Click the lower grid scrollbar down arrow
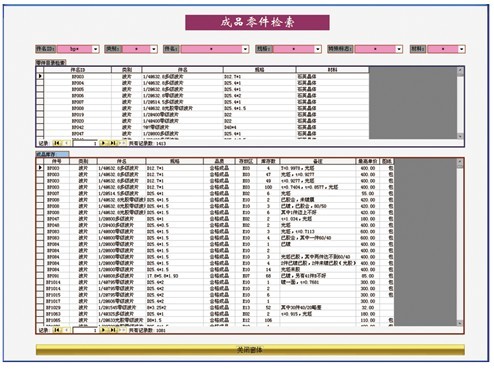This screenshot has width=494, height=369. [460, 323]
